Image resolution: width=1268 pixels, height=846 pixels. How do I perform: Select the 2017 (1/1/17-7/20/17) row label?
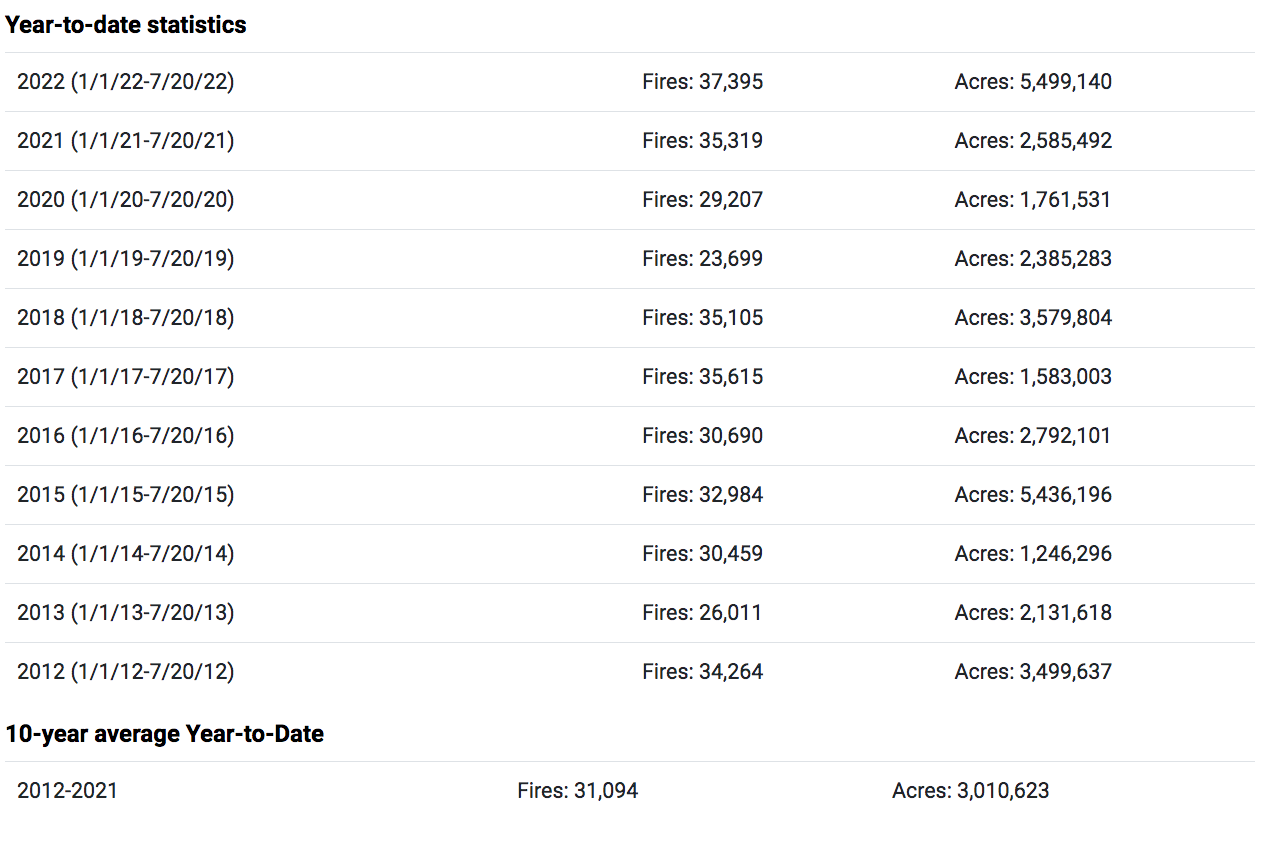[126, 377]
